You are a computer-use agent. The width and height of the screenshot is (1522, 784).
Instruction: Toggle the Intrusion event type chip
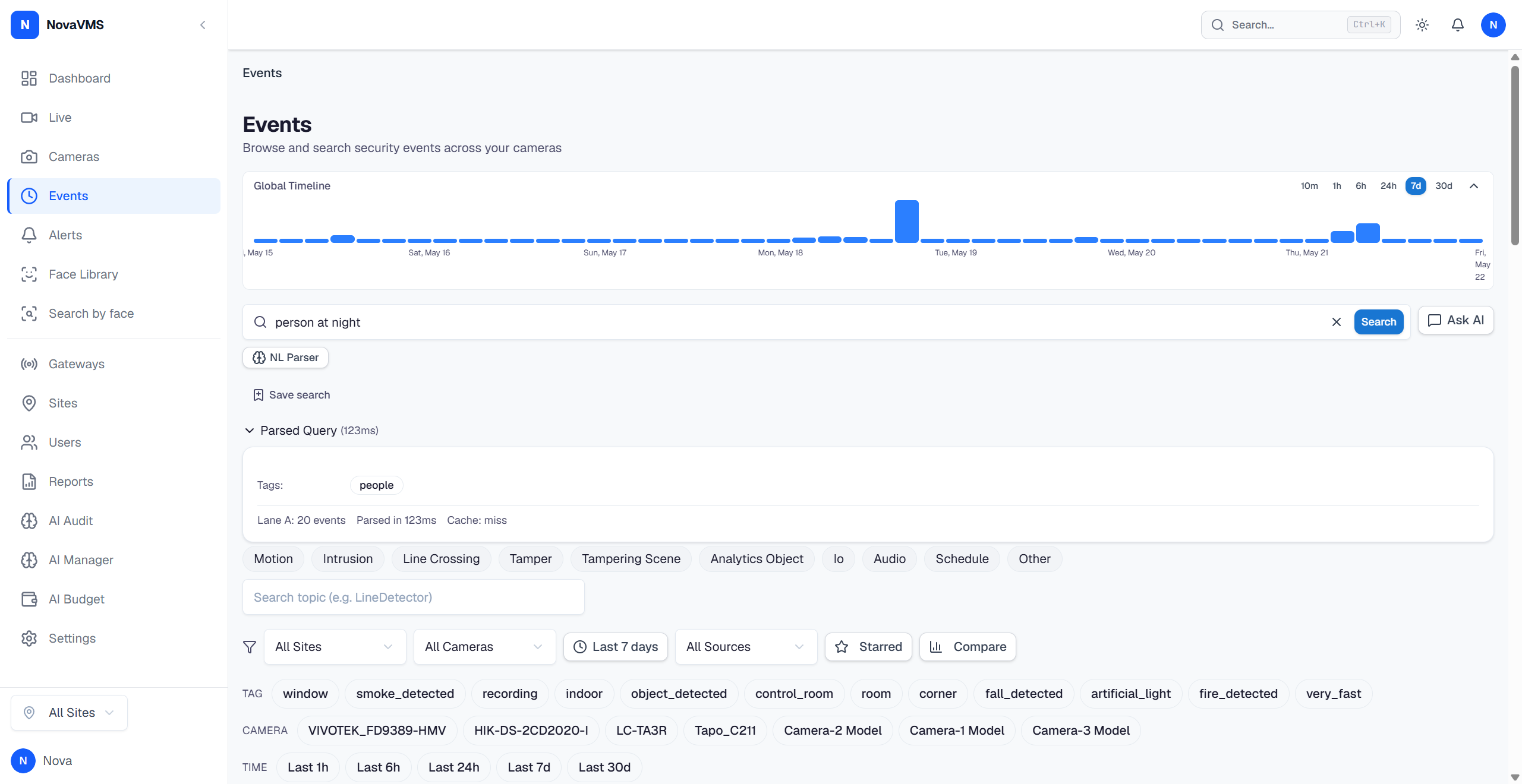pyautogui.click(x=348, y=559)
